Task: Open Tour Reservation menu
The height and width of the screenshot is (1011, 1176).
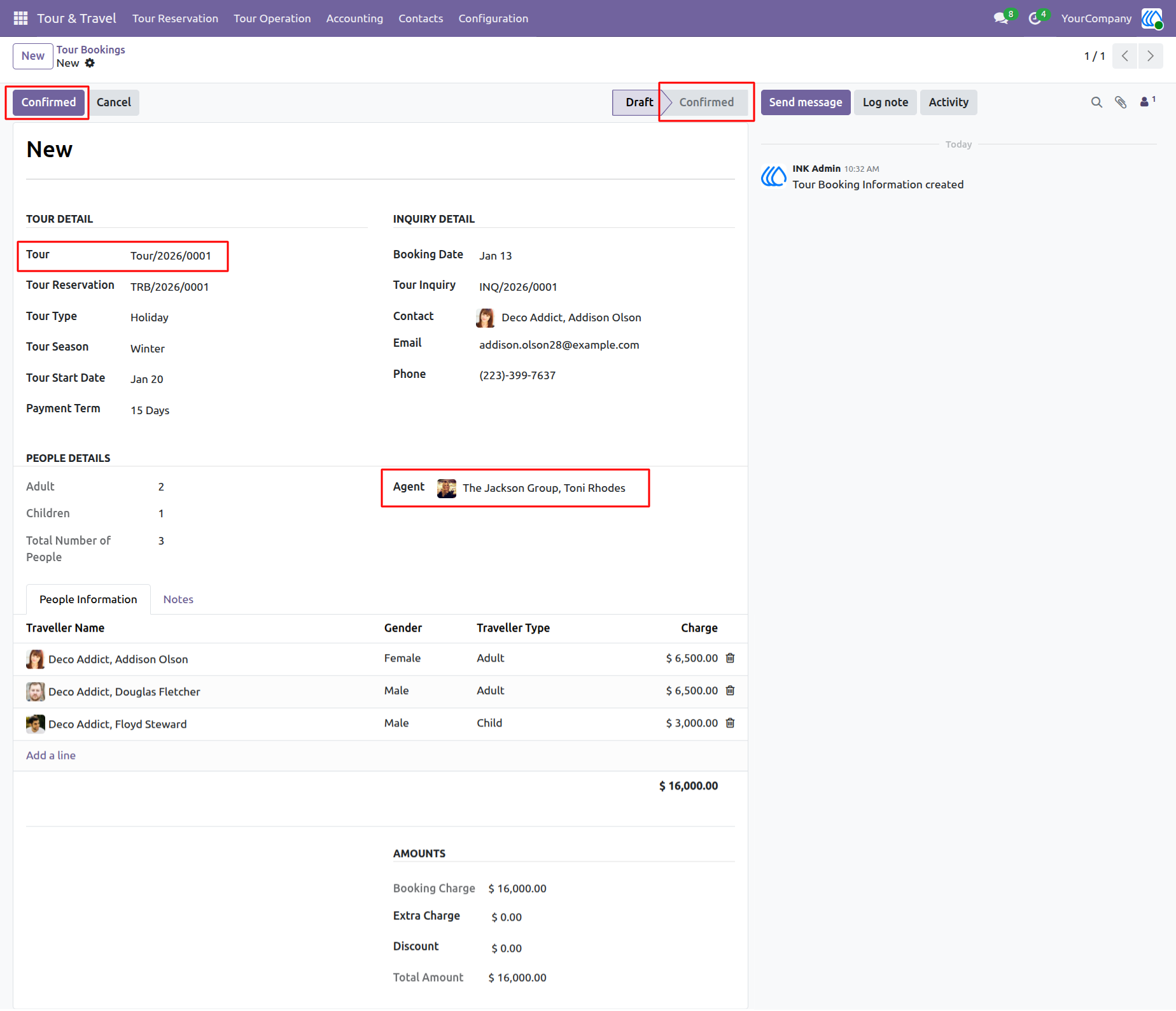Action: pyautogui.click(x=175, y=18)
